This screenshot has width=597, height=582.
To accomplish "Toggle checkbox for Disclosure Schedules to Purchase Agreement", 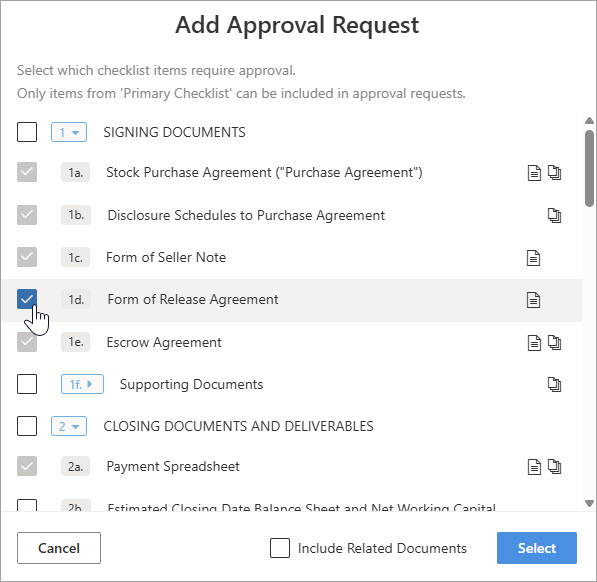I will (27, 215).
